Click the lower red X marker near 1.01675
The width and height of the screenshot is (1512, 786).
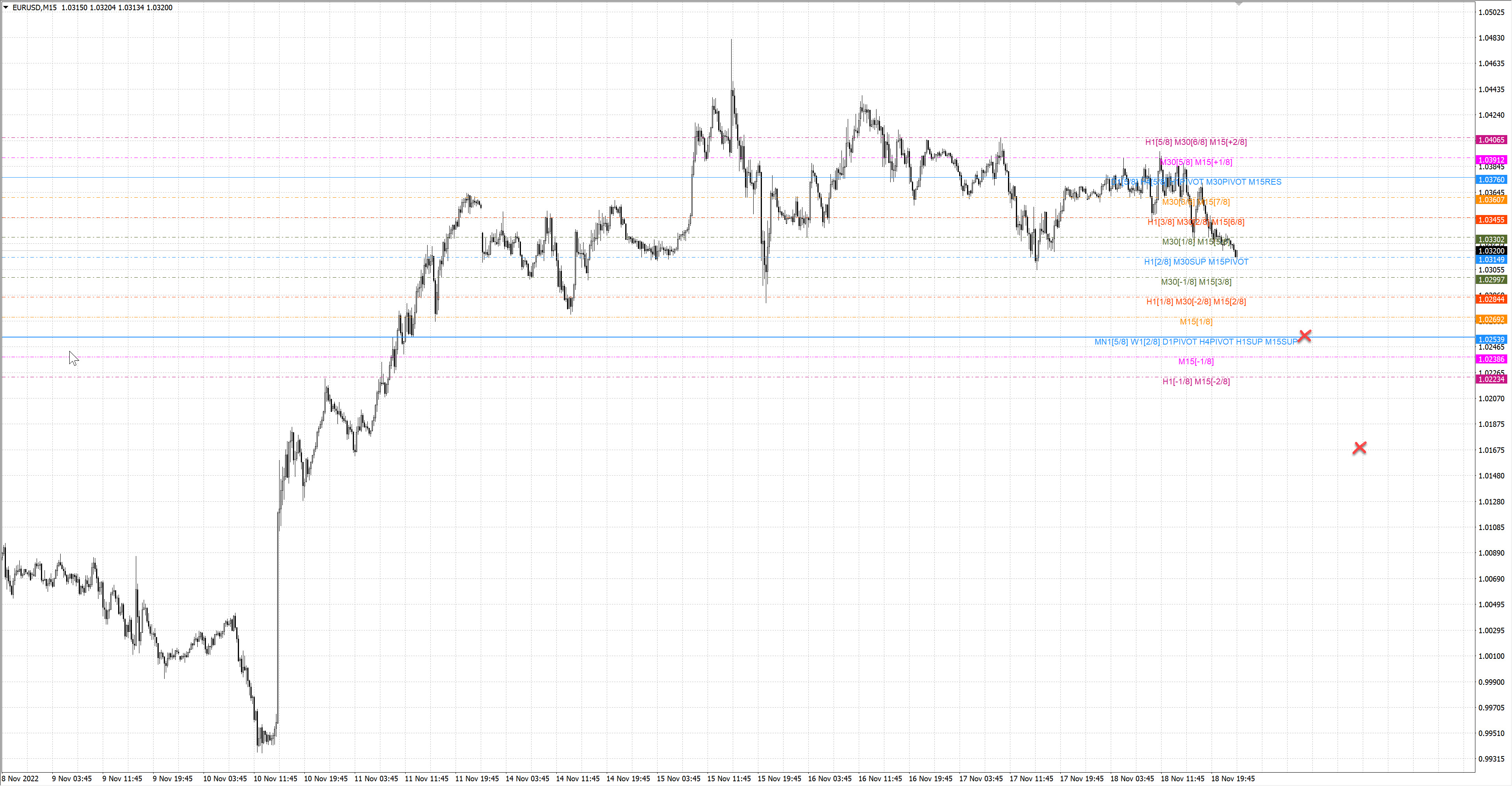[x=1359, y=448]
